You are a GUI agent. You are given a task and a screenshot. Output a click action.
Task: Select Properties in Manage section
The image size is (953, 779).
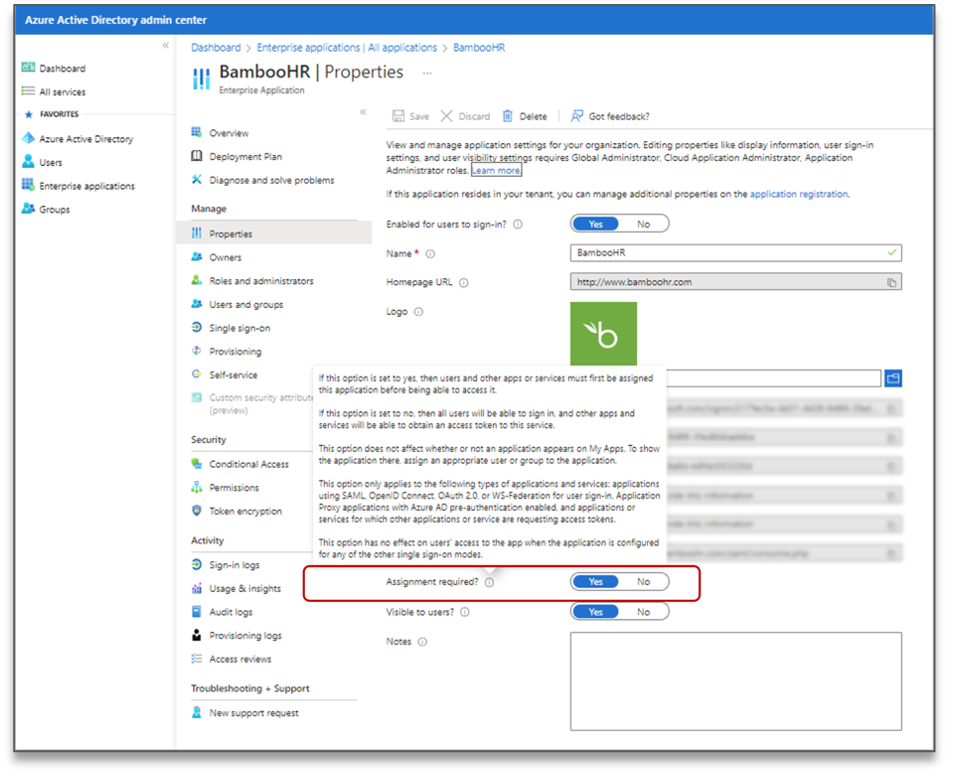tap(274, 233)
